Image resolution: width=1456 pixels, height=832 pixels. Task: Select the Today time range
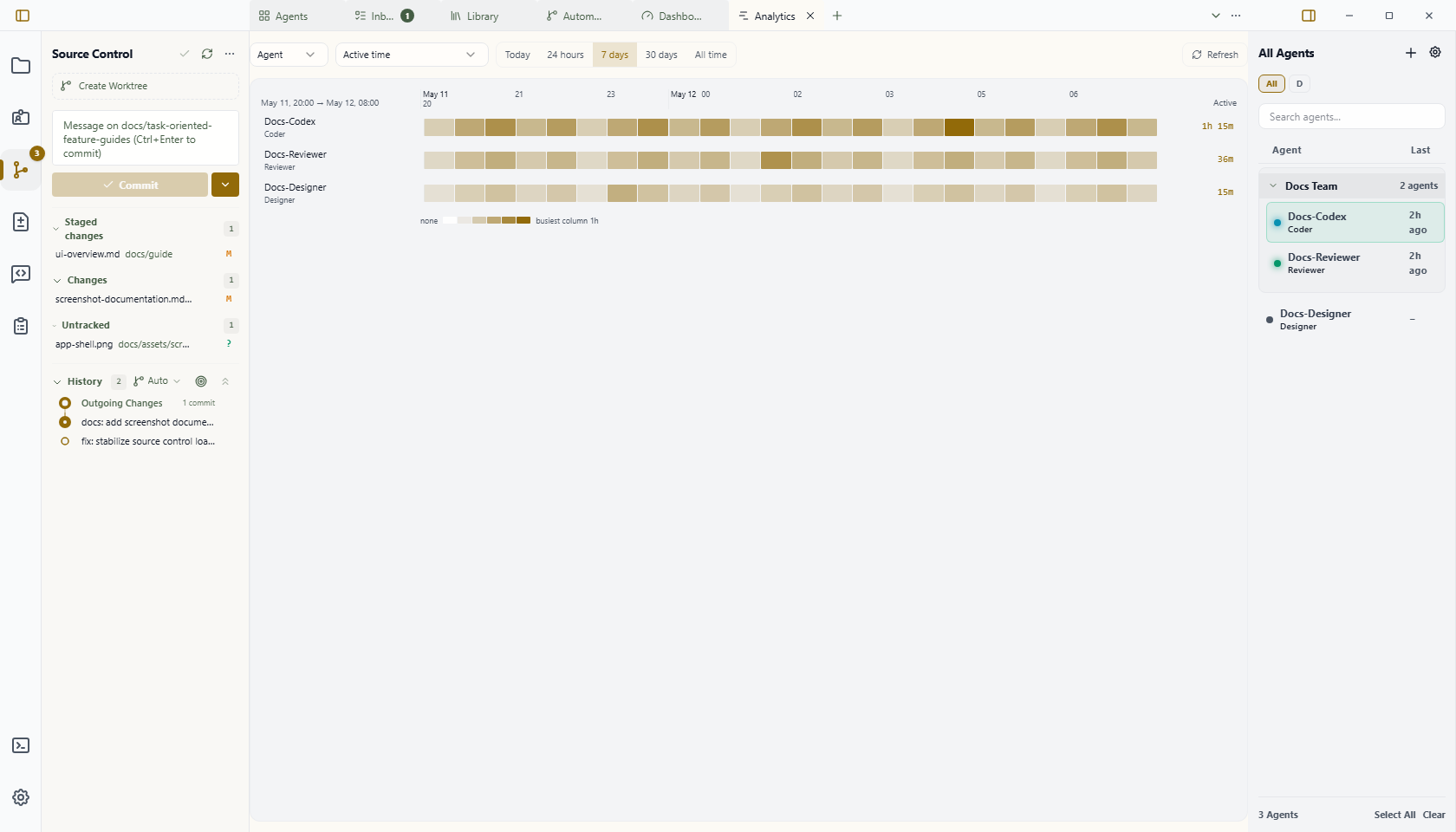[x=517, y=55]
